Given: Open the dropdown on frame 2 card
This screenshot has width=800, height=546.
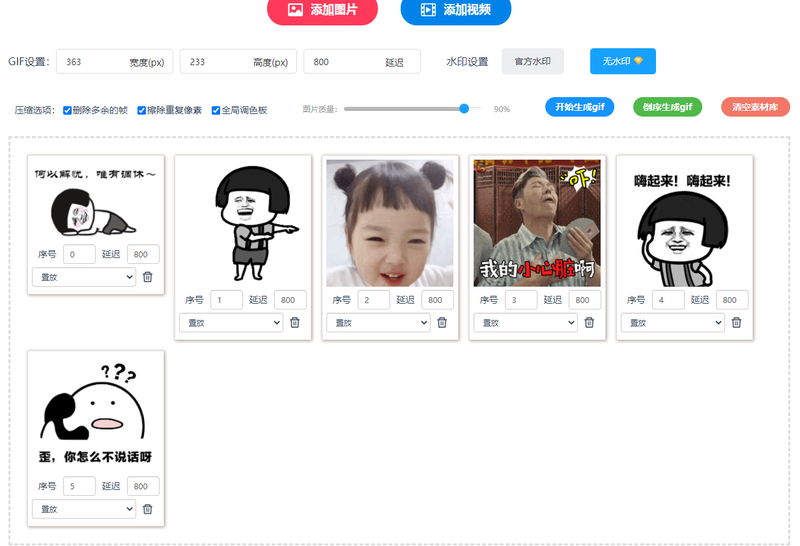Looking at the screenshot, I should tap(379, 323).
